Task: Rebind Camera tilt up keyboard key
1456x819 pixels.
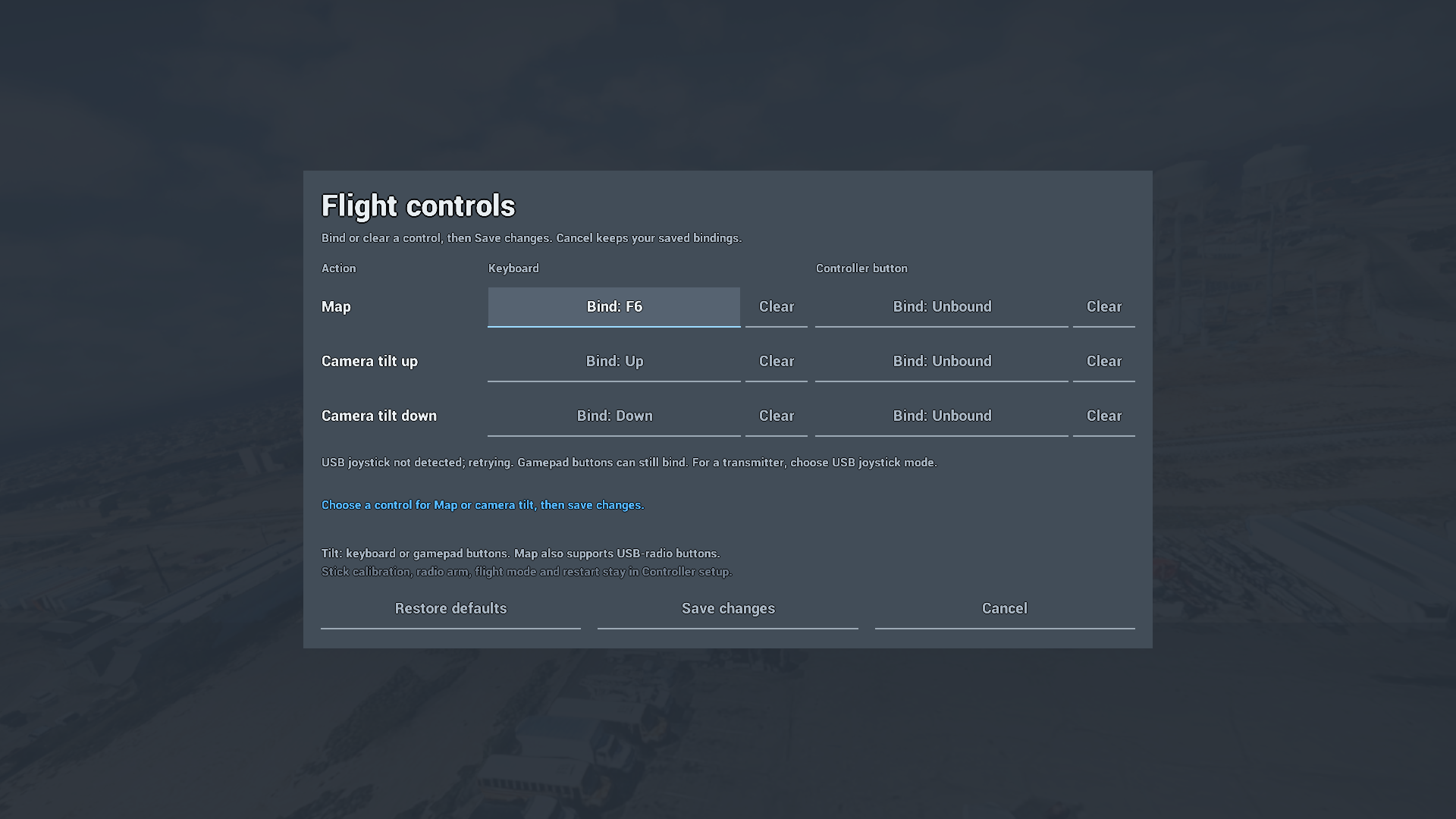Action: coord(614,362)
